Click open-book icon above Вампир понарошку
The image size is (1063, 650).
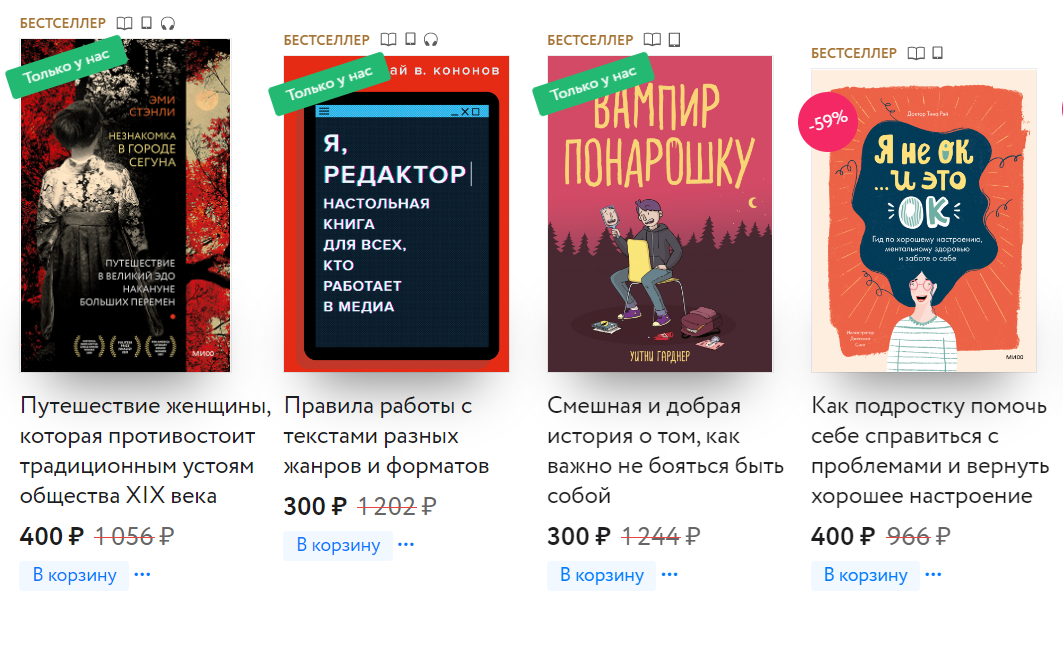click(652, 39)
